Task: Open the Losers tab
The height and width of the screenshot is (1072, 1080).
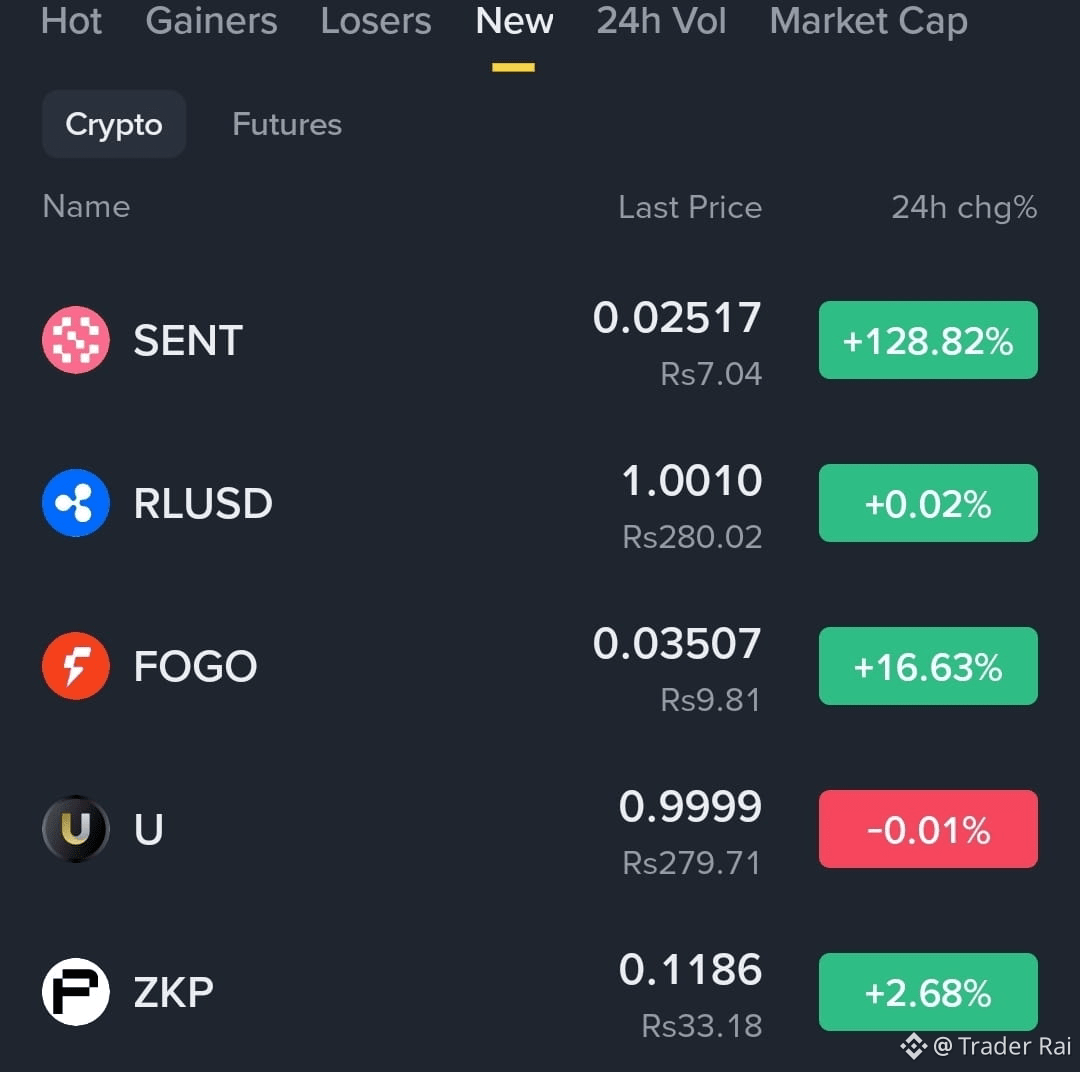Action: (376, 22)
